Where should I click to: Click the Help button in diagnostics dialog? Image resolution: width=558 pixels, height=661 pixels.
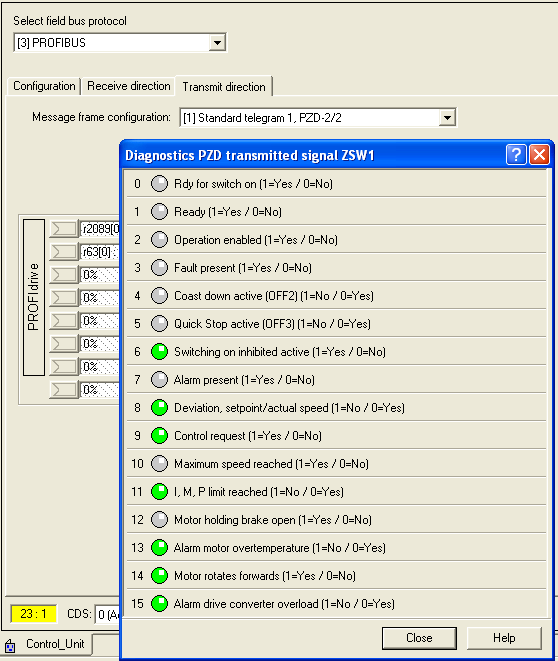504,638
